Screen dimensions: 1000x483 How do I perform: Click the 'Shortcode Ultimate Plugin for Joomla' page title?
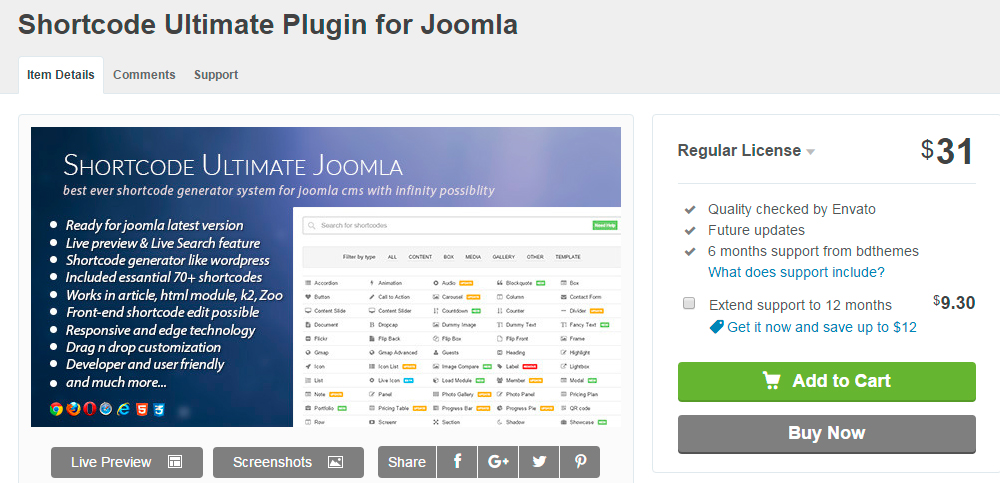[x=268, y=24]
